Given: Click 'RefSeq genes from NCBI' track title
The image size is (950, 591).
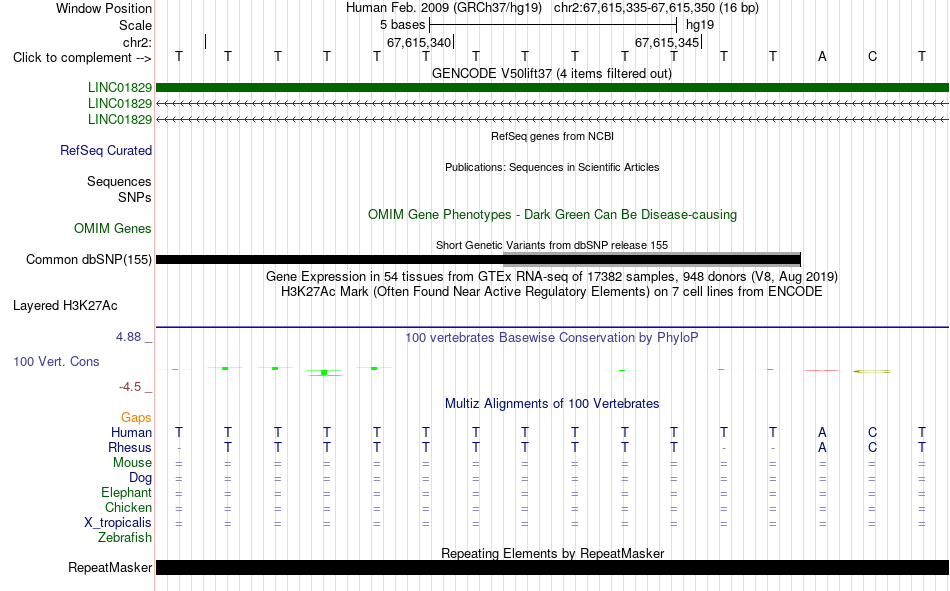Looking at the screenshot, I should pyautogui.click(x=552, y=136).
